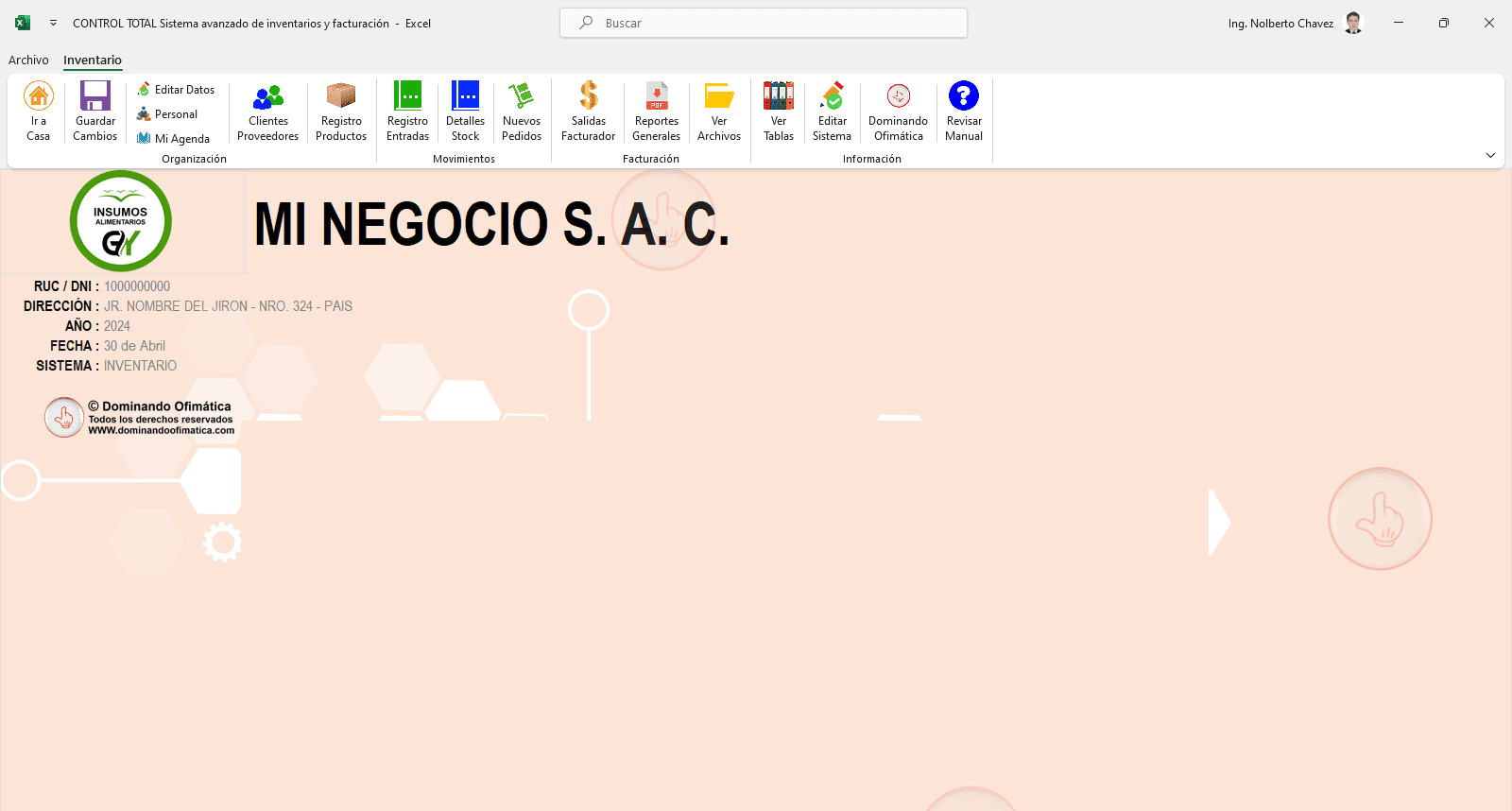Click the Ir a Casa home icon
The image size is (1512, 811).
[39, 96]
